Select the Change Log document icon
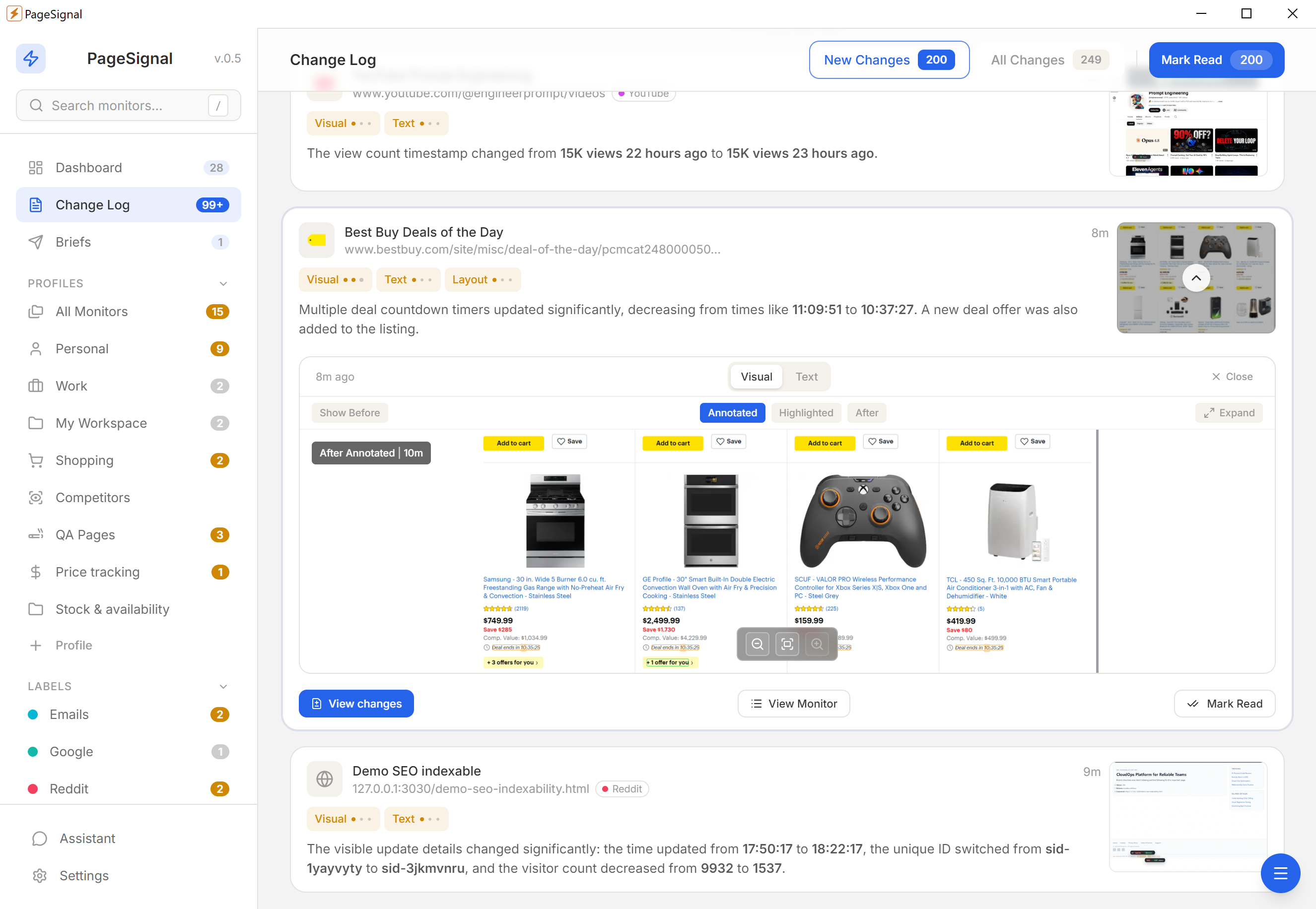 click(36, 205)
